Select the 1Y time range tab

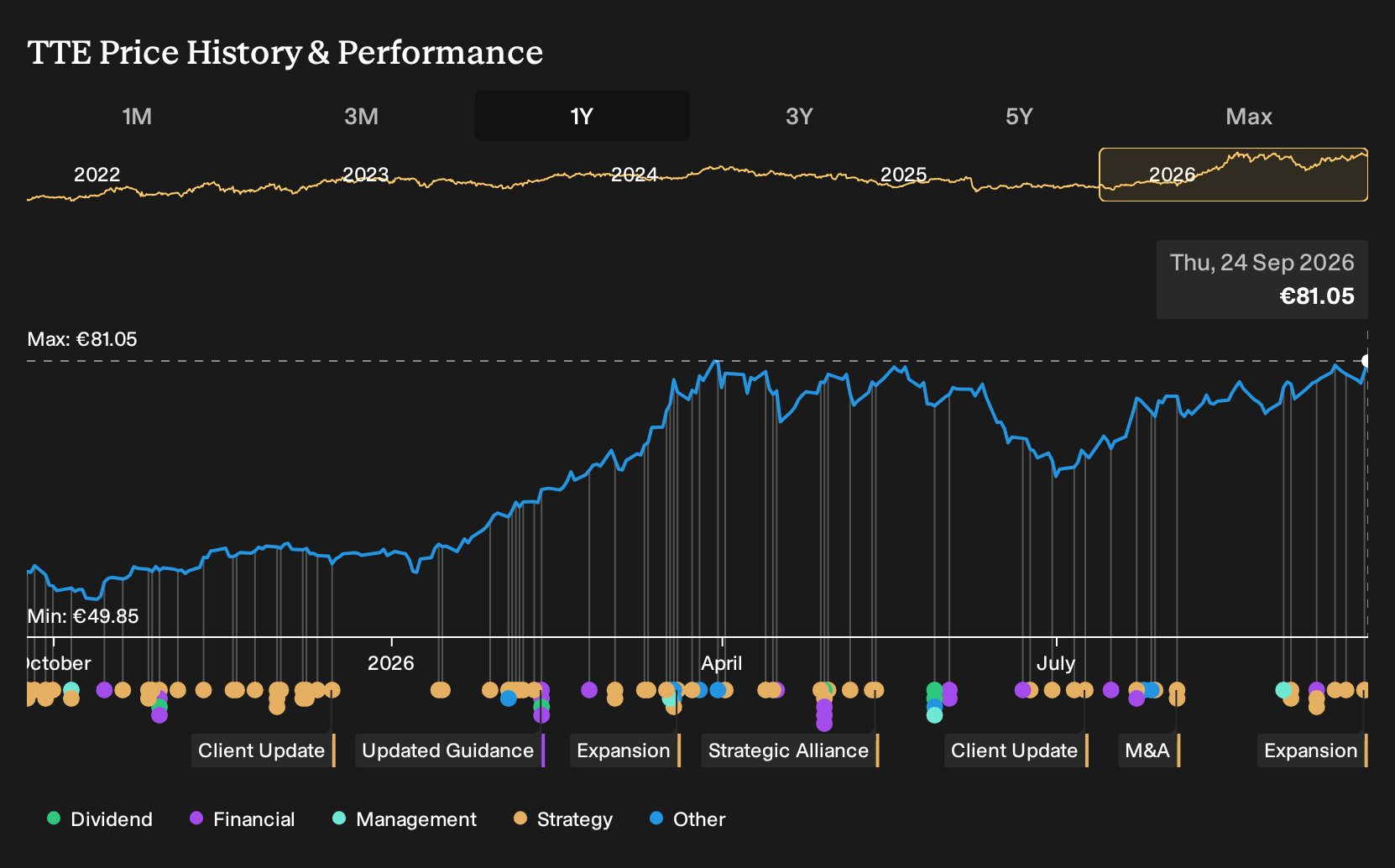pos(583,116)
